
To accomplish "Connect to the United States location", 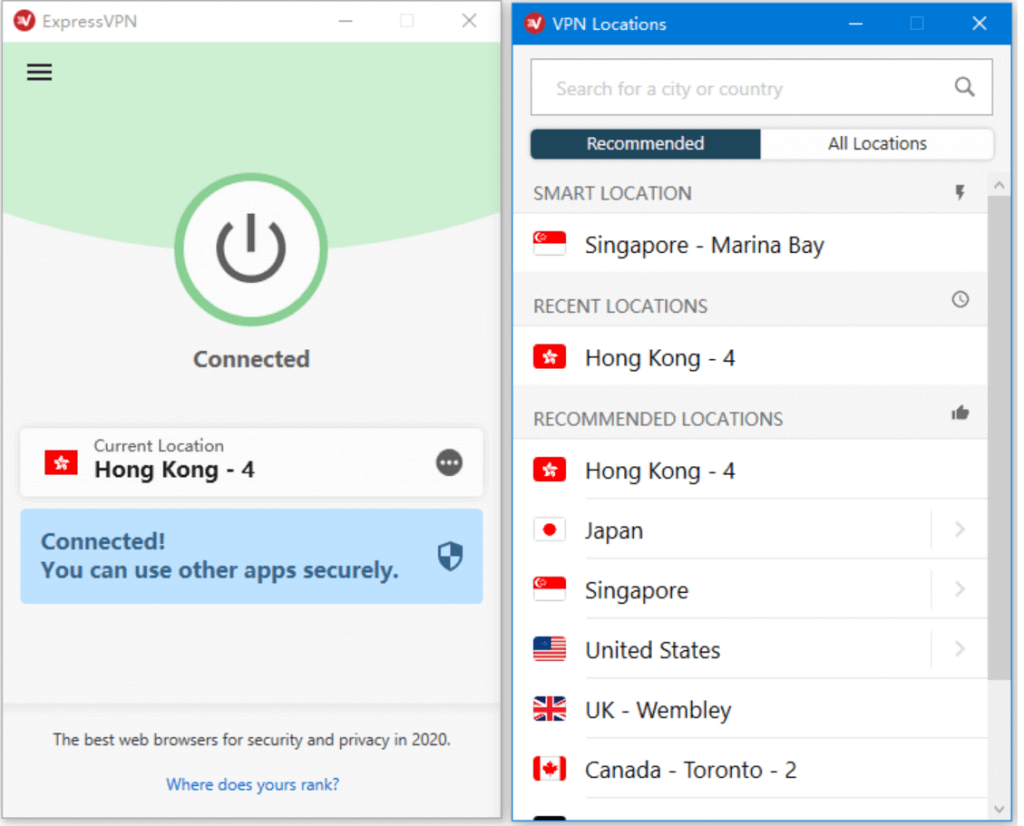I will tap(722, 650).
